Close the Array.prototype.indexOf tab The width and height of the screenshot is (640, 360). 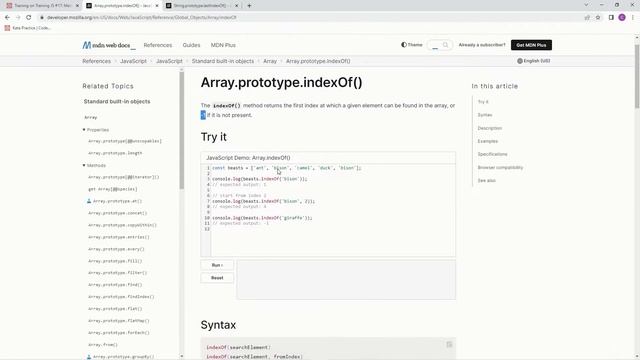(x=157, y=6)
